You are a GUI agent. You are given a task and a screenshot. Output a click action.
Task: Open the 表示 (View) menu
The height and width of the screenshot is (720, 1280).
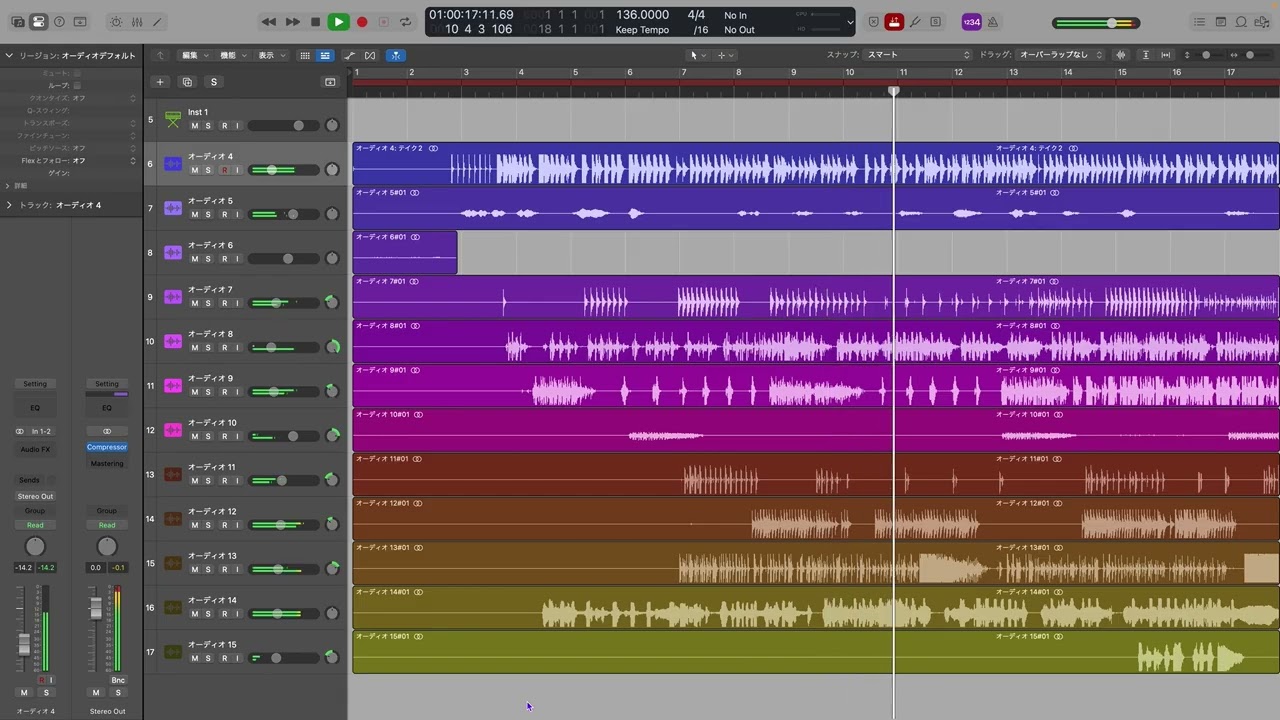click(270, 55)
